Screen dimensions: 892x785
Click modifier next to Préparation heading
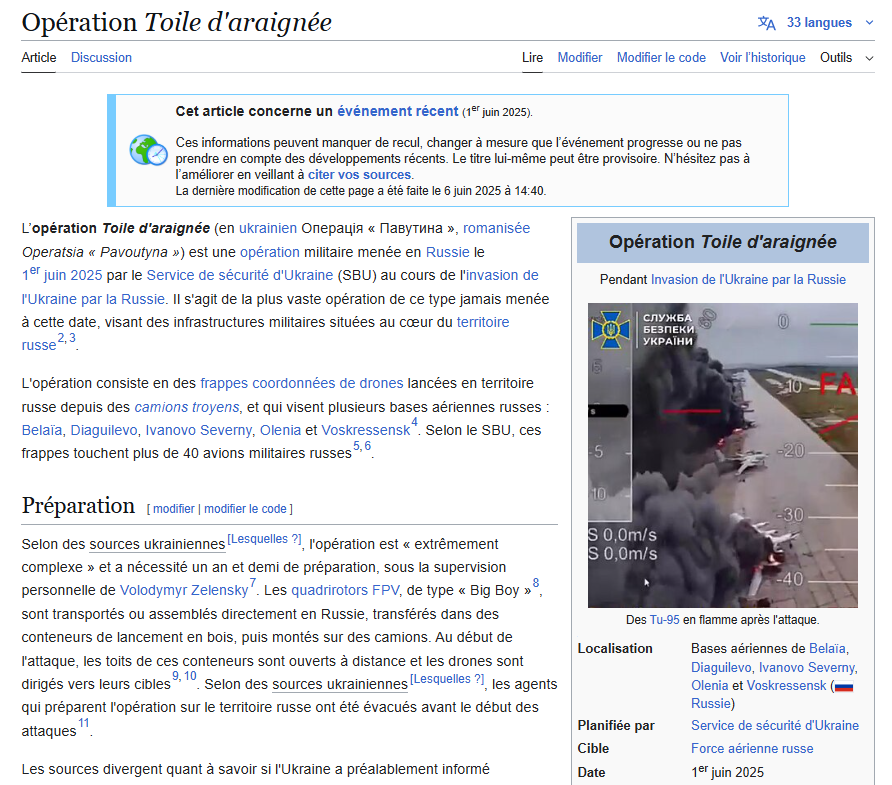174,509
